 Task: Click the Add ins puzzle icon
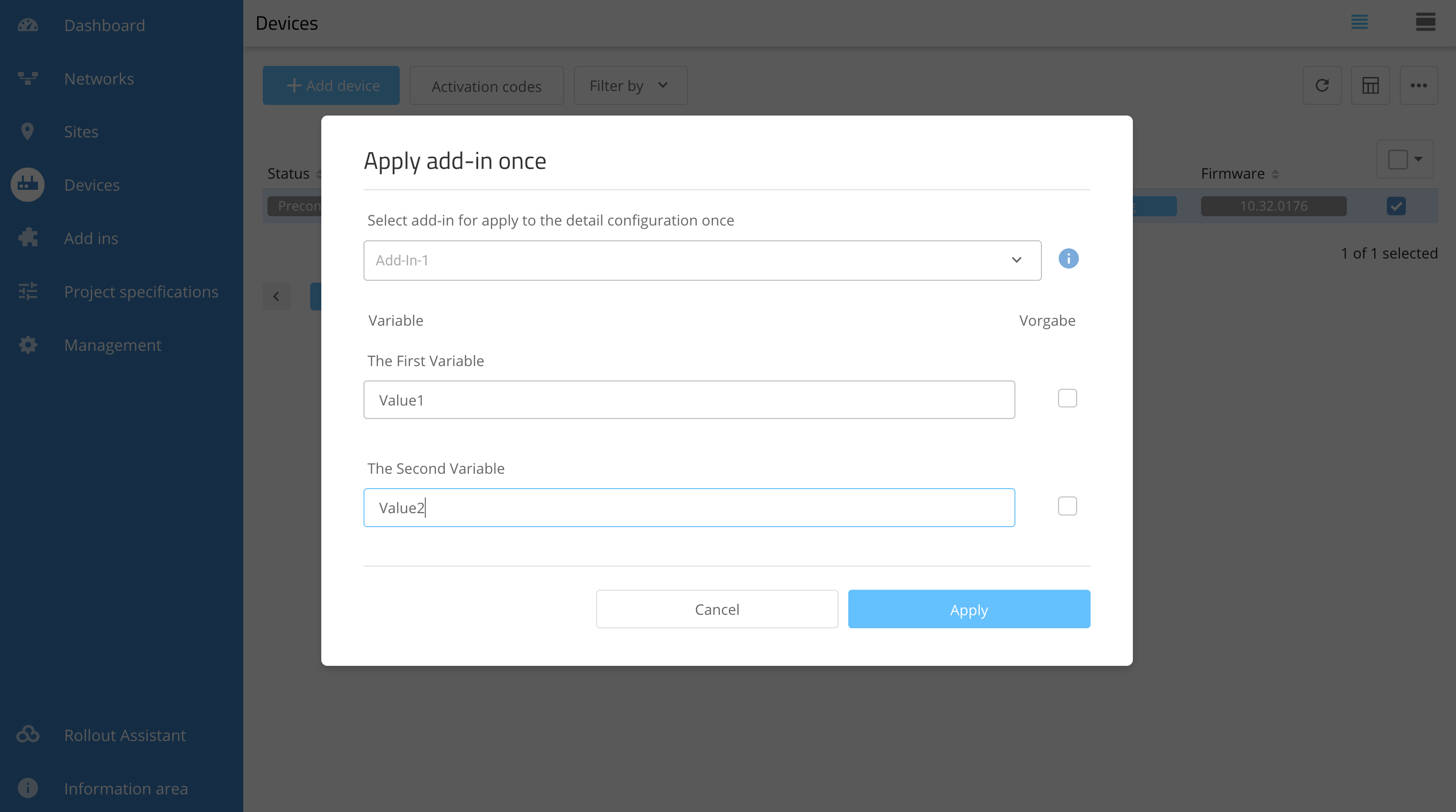click(x=28, y=238)
